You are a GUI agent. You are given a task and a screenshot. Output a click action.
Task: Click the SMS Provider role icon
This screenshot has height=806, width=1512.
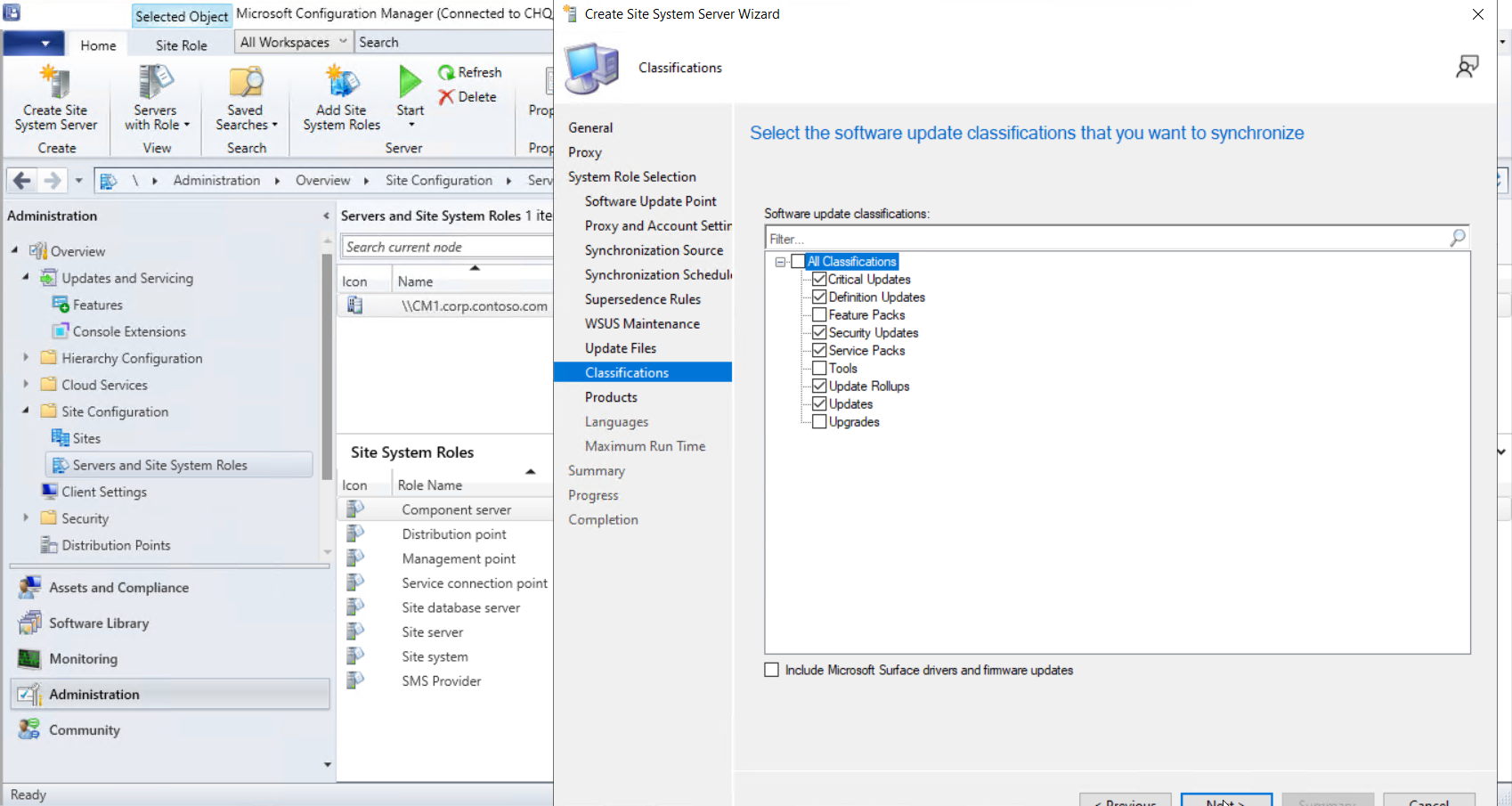[x=355, y=680]
